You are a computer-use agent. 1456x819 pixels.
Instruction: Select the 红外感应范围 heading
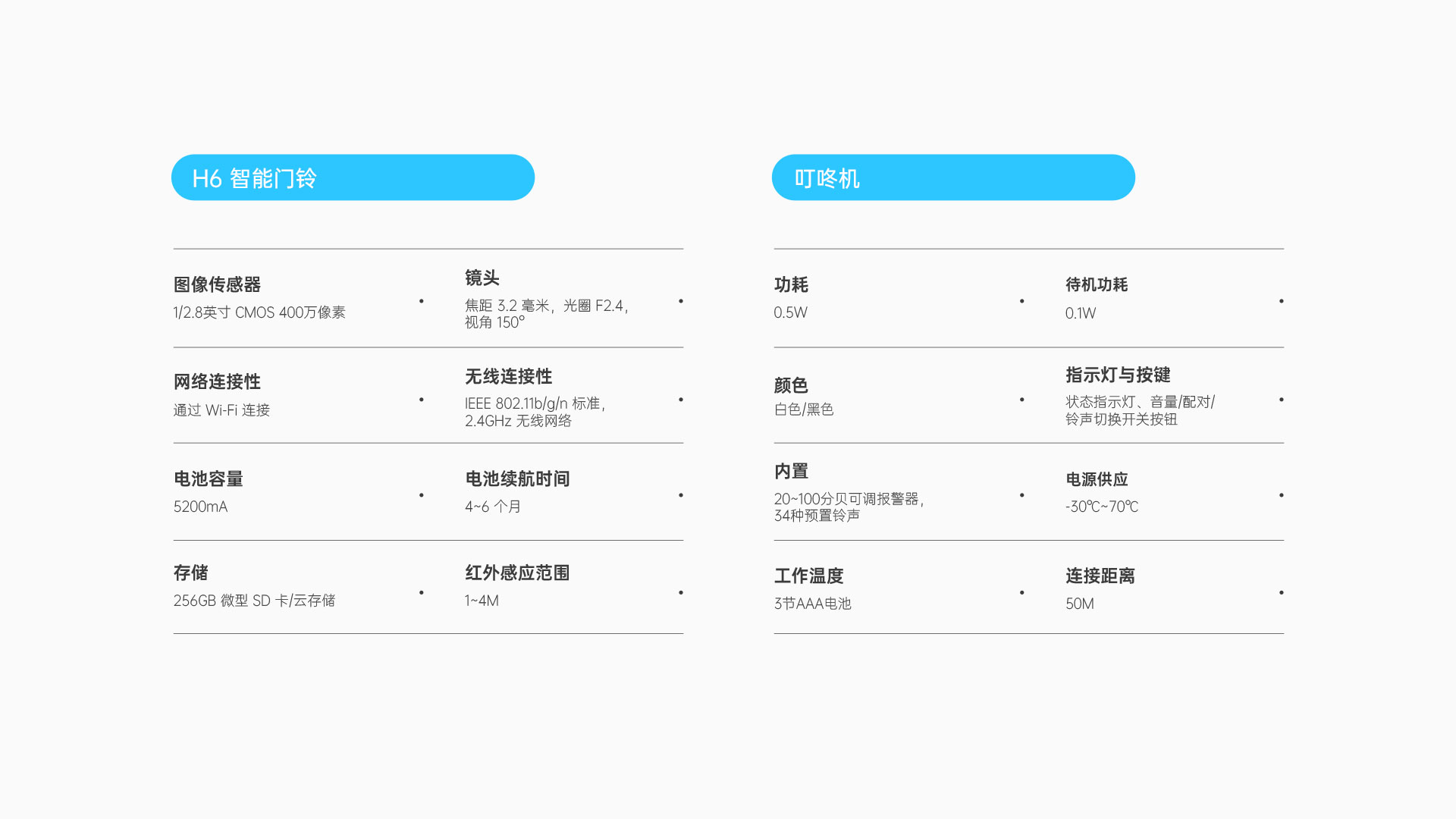(x=517, y=573)
